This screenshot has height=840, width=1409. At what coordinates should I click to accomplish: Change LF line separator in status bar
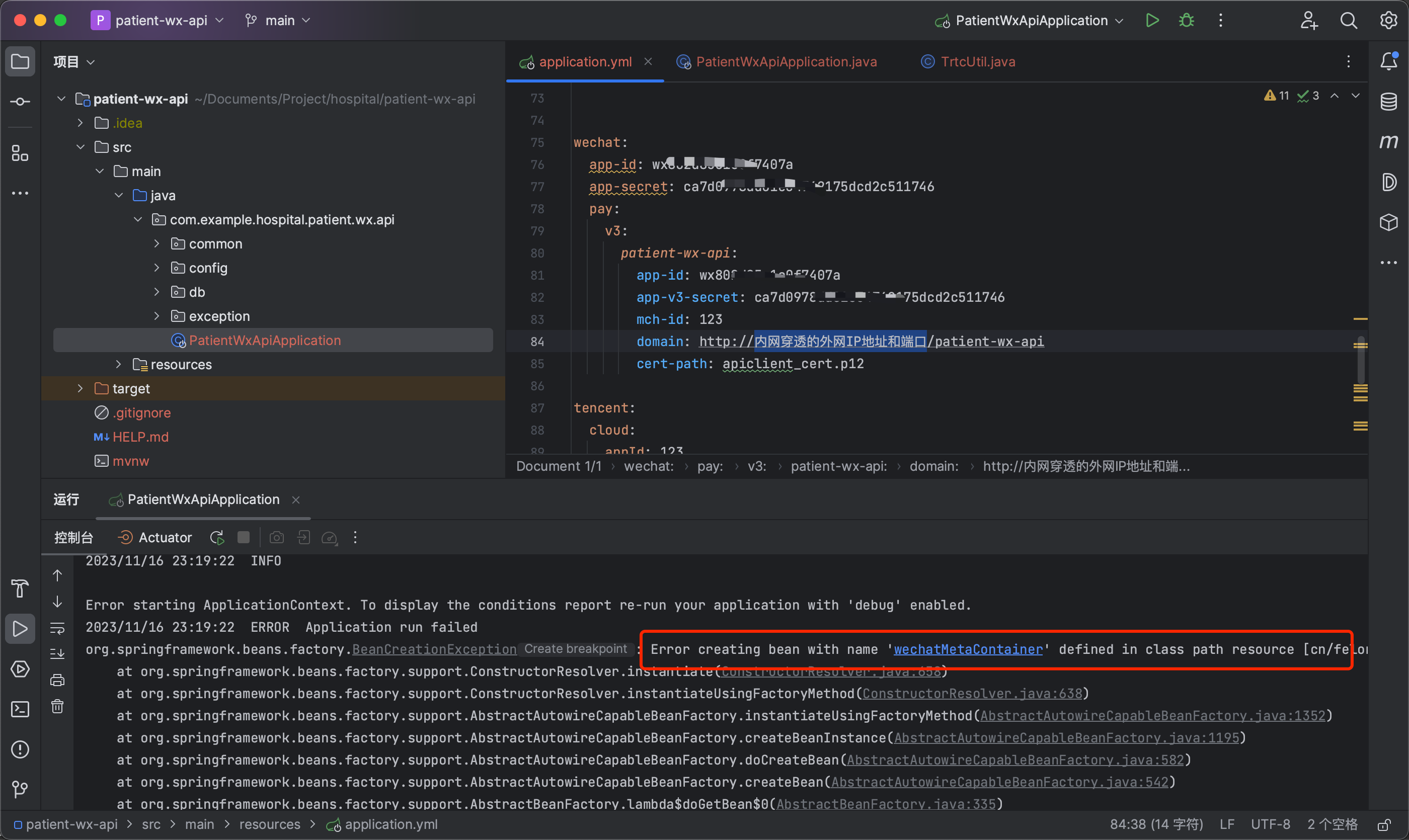(x=1227, y=825)
